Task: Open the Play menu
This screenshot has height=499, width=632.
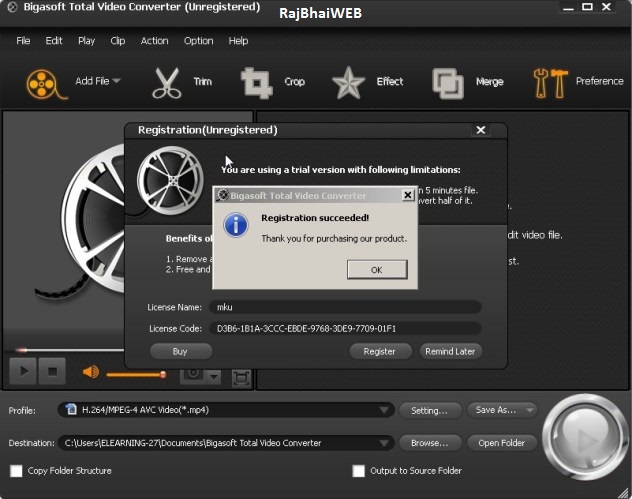Action: 86,41
